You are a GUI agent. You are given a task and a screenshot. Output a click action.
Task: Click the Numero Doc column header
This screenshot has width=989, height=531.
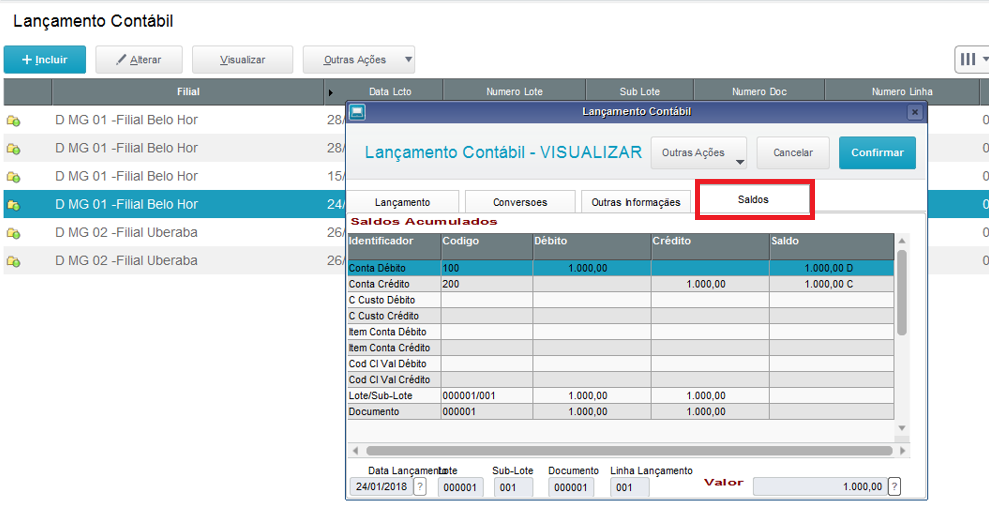pyautogui.click(x=759, y=91)
